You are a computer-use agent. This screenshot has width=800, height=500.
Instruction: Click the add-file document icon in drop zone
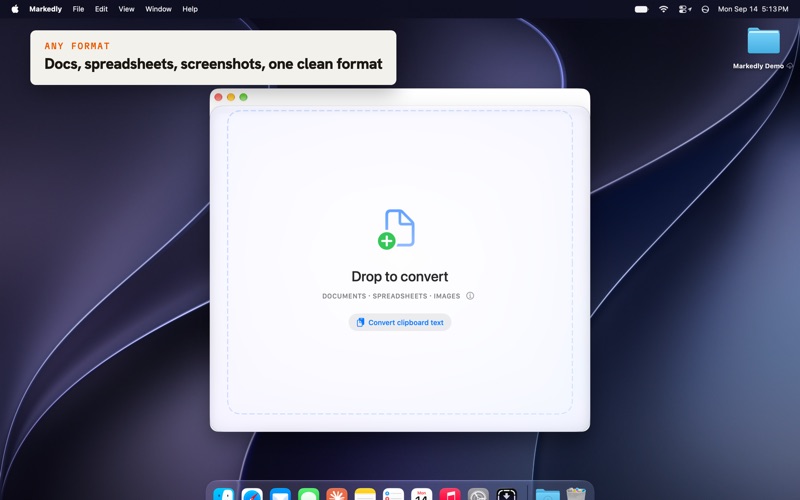396,229
